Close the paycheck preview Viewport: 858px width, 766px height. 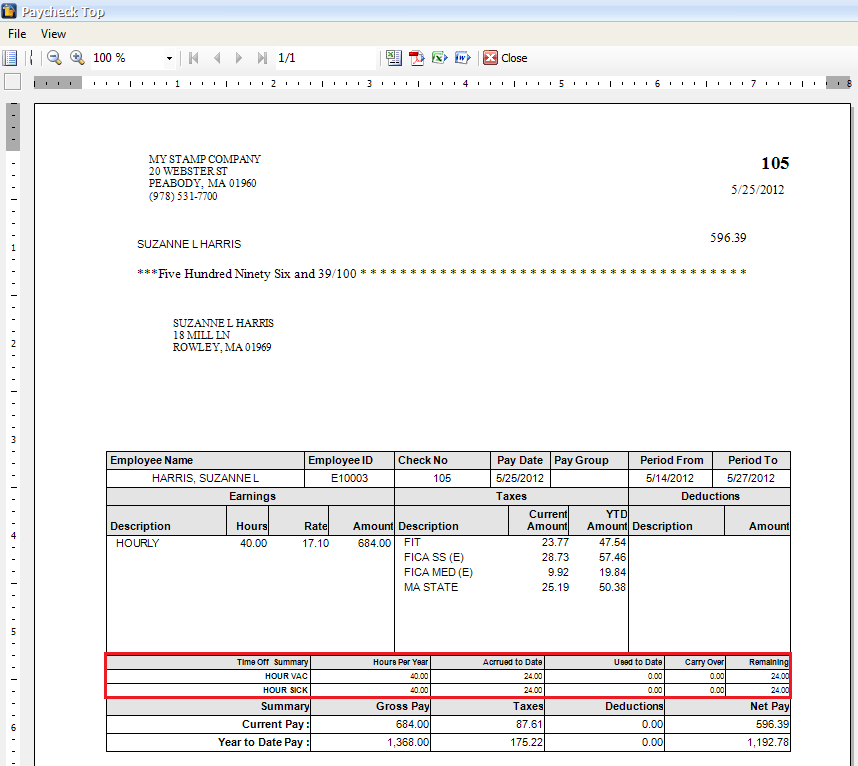pos(505,57)
